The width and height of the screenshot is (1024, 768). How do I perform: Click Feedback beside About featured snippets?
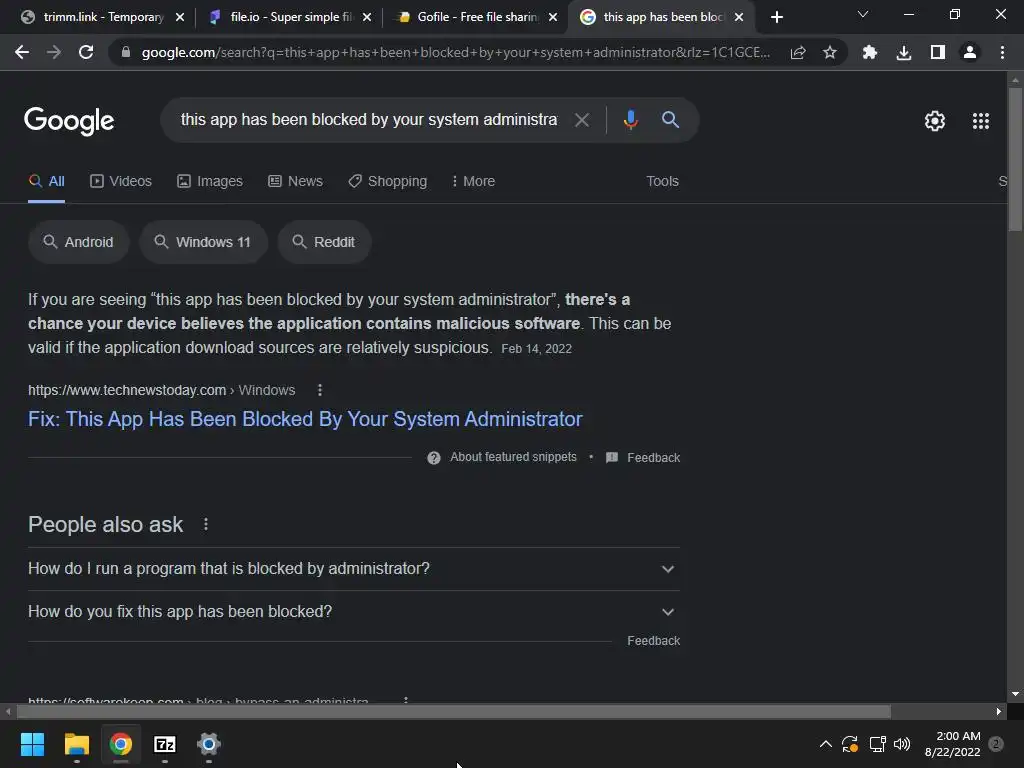coord(653,458)
